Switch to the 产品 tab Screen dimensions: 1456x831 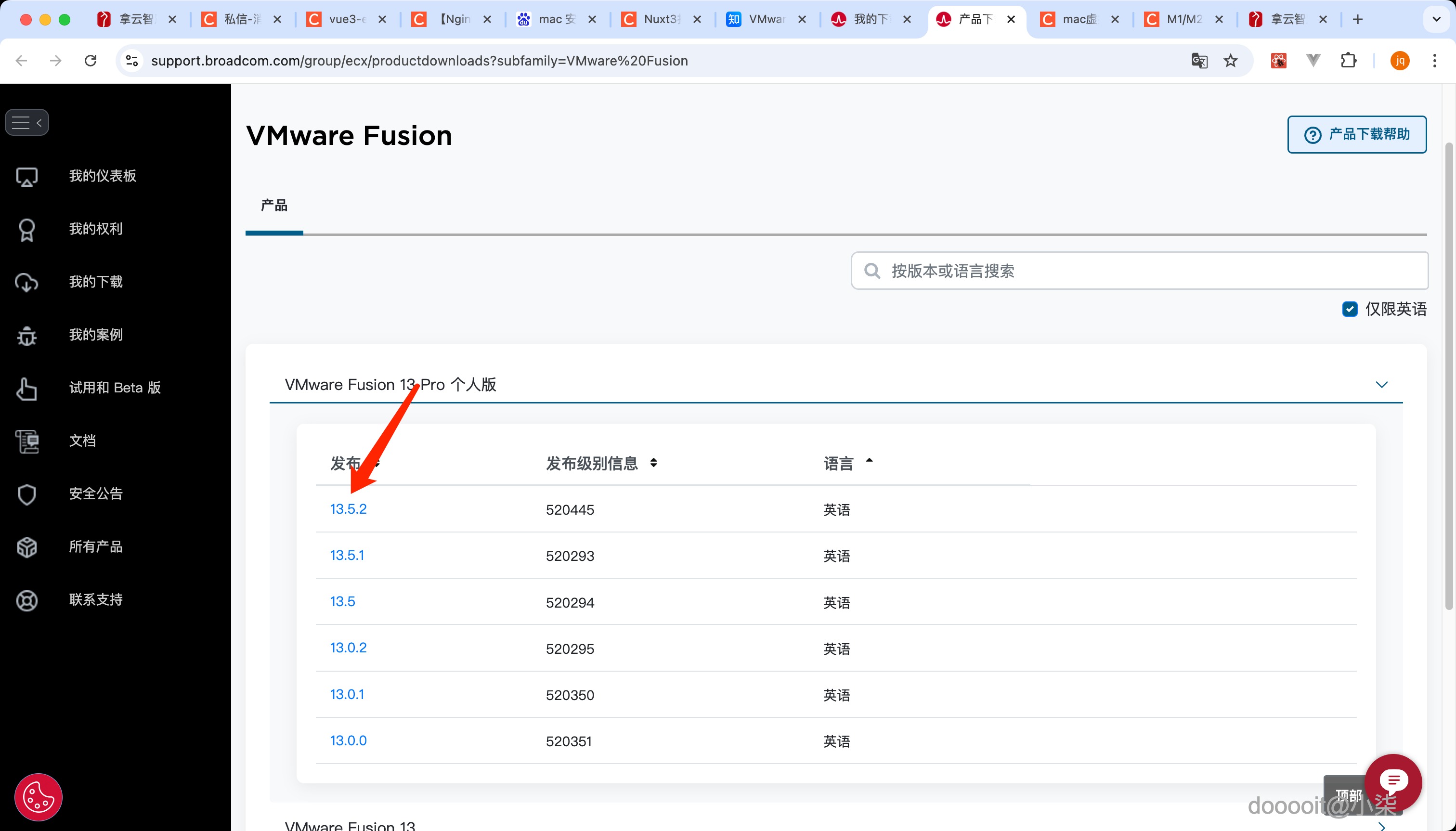273,206
